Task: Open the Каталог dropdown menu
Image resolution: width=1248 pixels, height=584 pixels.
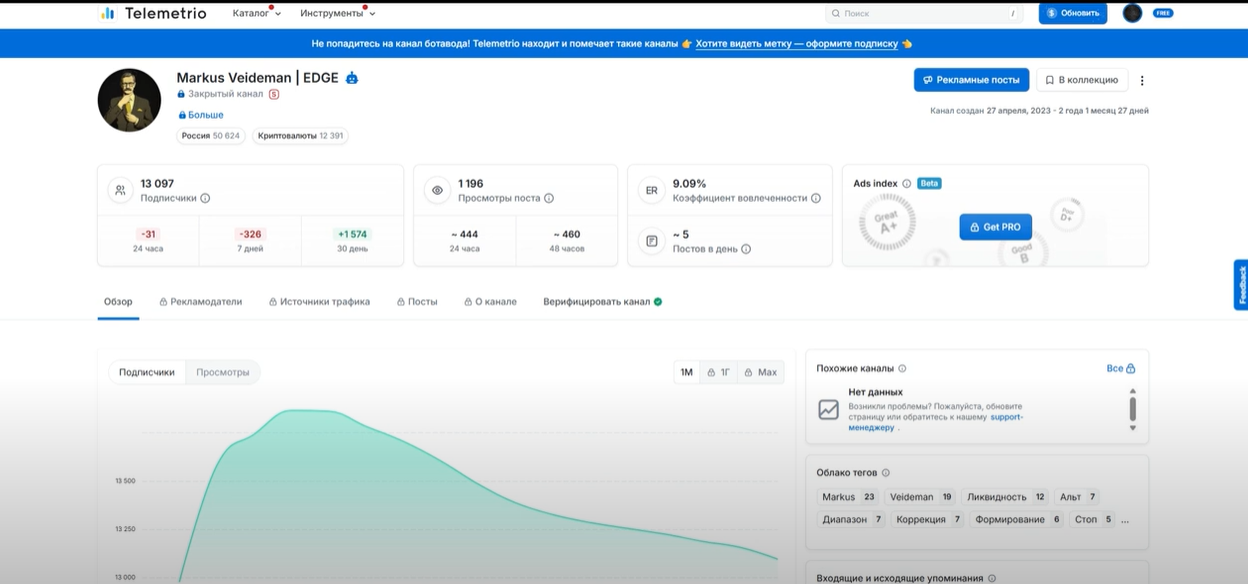Action: (257, 13)
